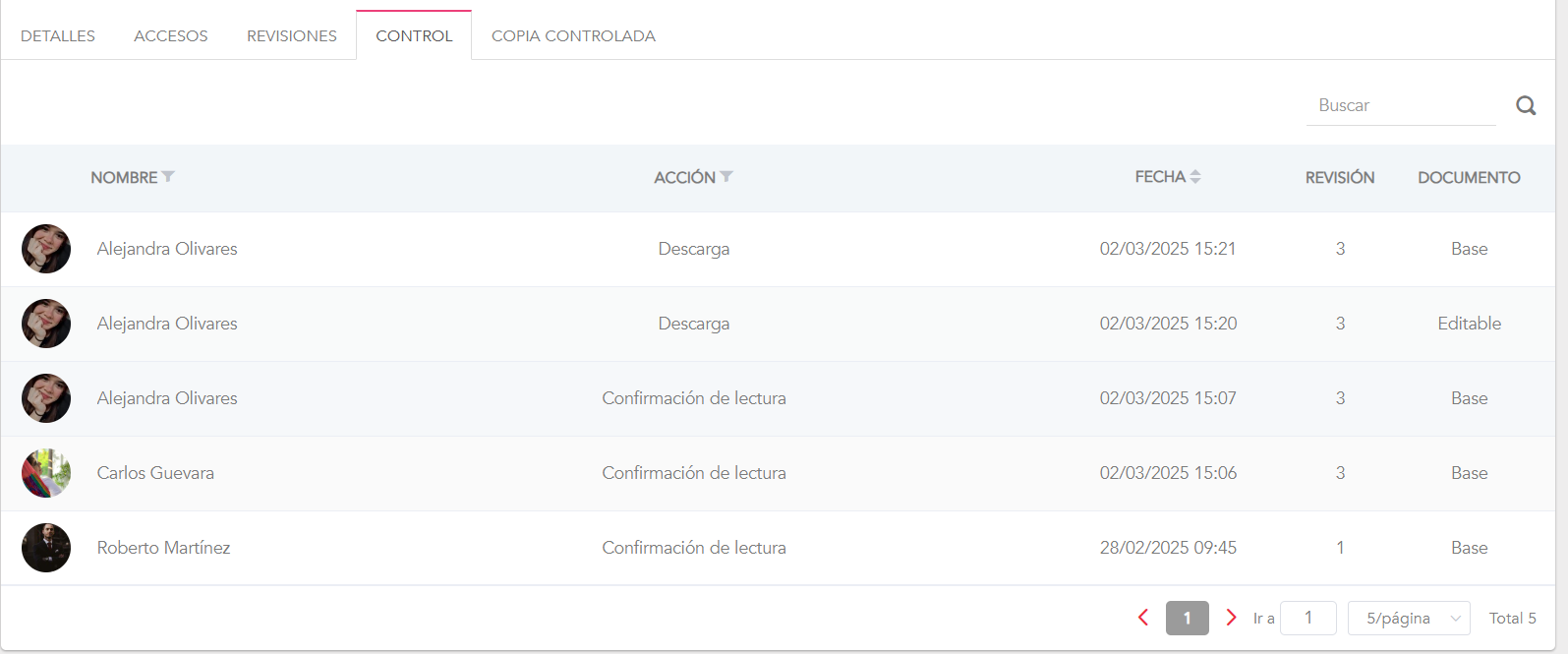
Task: Open the Copia Controlada tab
Action: click(x=573, y=36)
